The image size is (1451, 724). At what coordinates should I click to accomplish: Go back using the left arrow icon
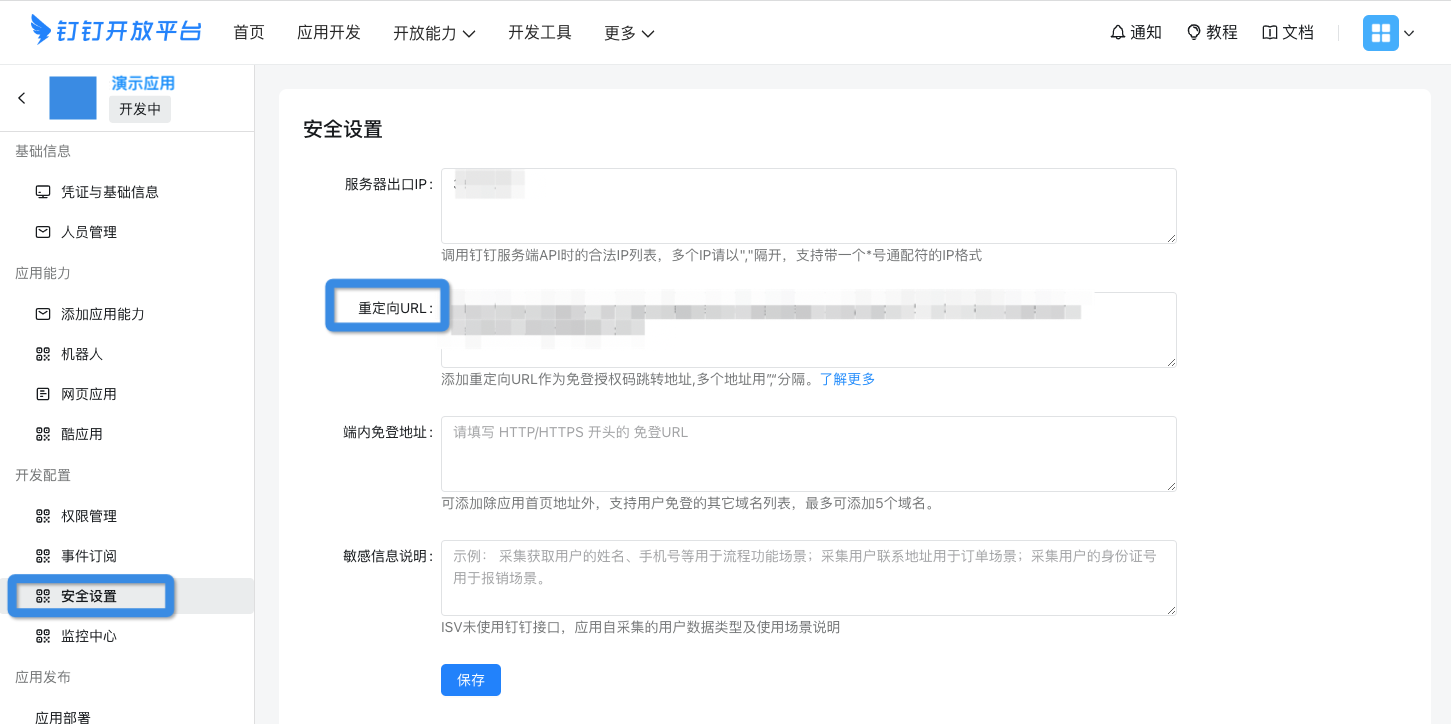(22, 98)
